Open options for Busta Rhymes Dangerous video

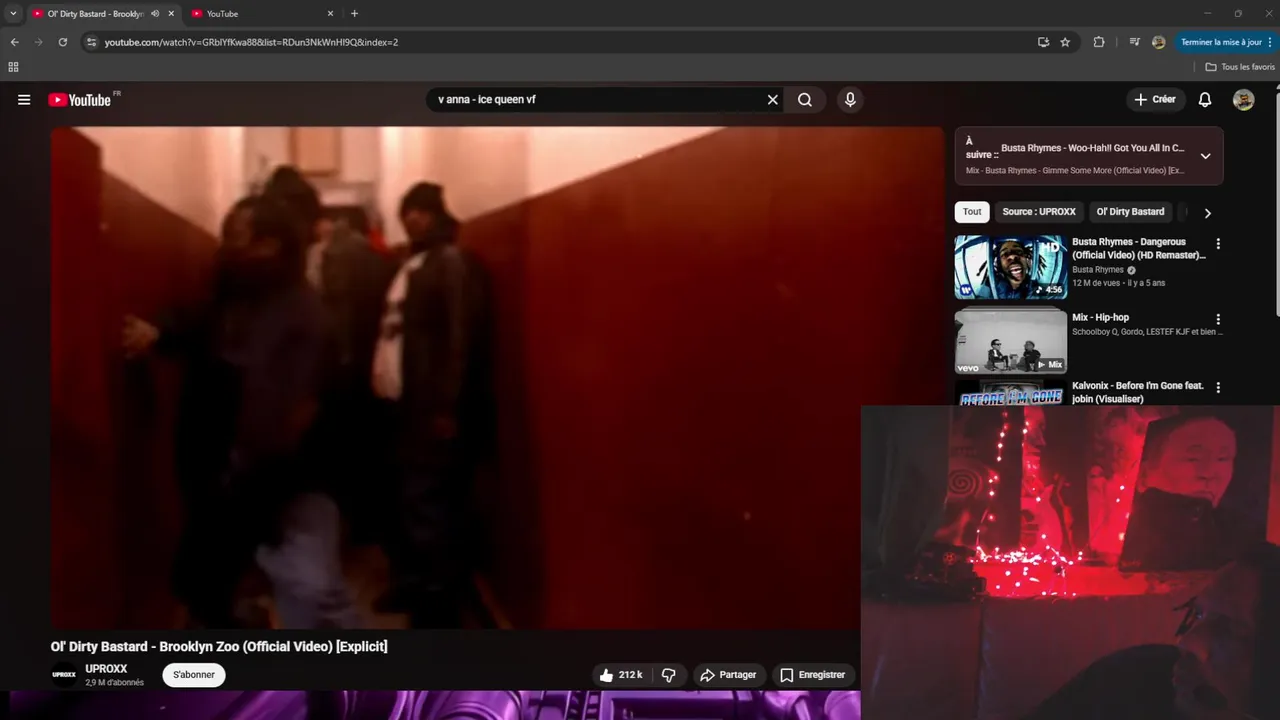click(x=1218, y=244)
